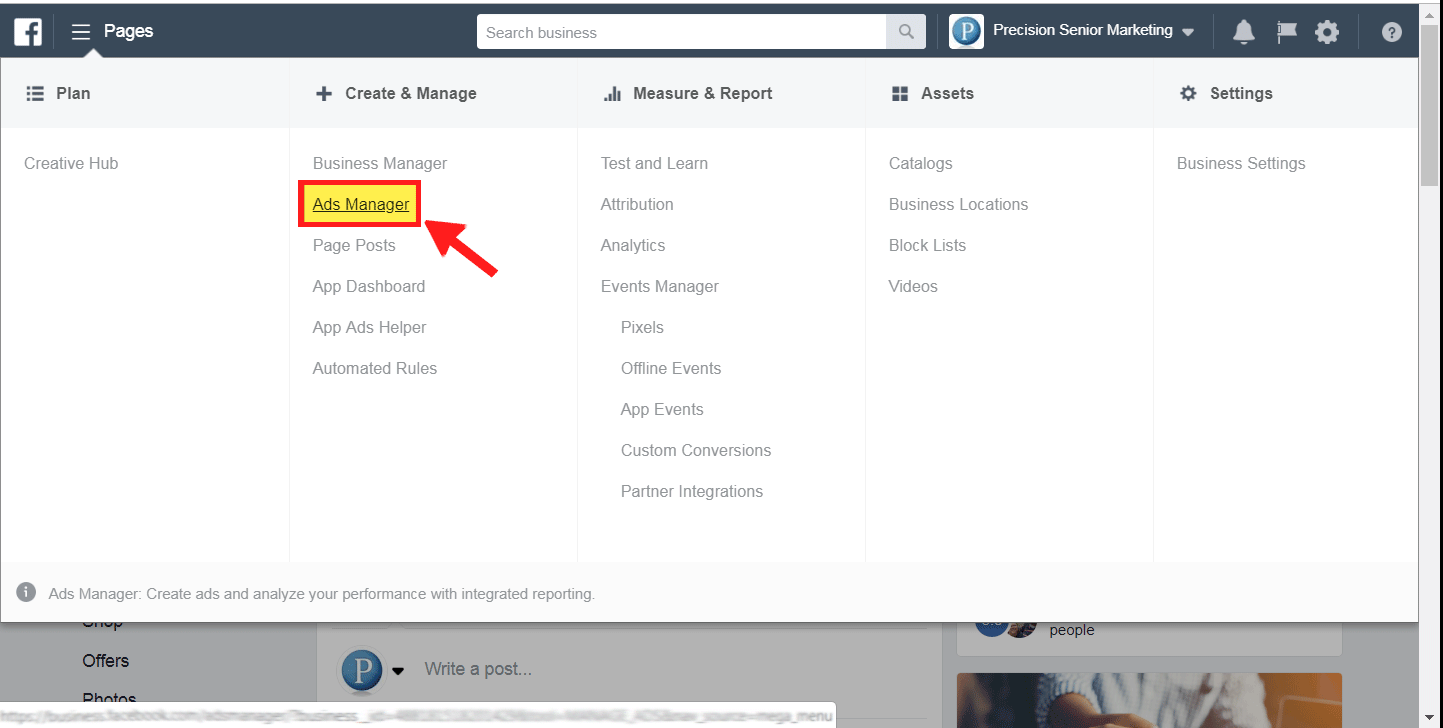Click the Facebook logo icon
This screenshot has height=728, width=1443.
click(x=27, y=32)
